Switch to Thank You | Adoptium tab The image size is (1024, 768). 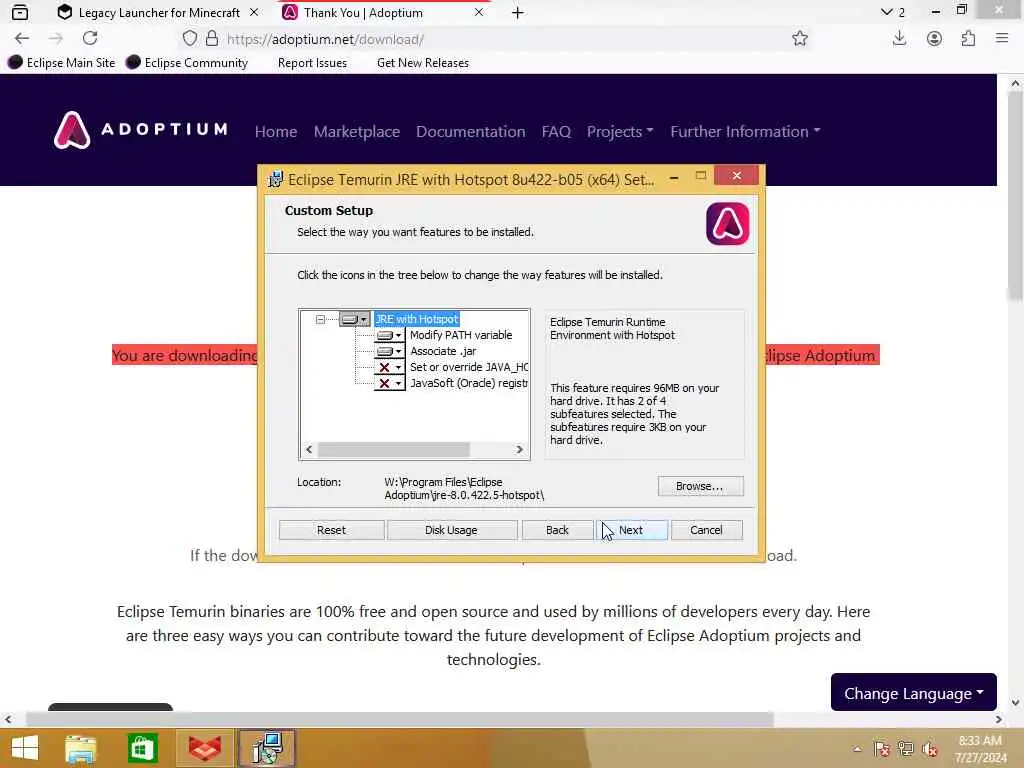tap(363, 12)
